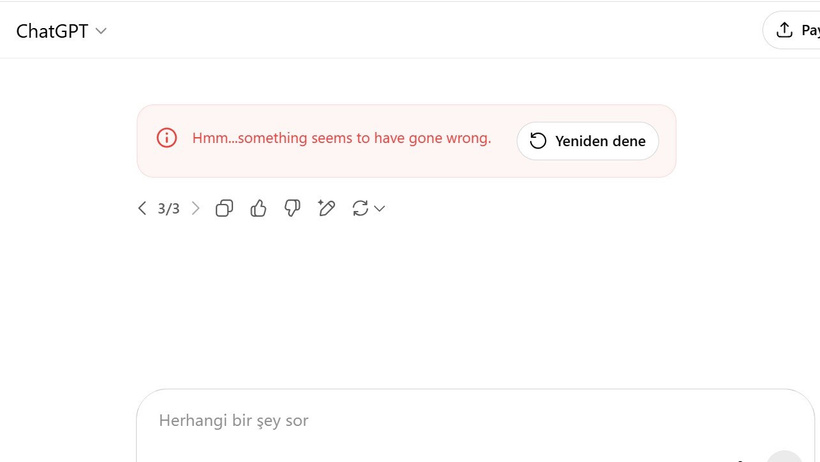This screenshot has height=462, width=820.
Task: Give the response a thumbs up
Action: point(258,208)
